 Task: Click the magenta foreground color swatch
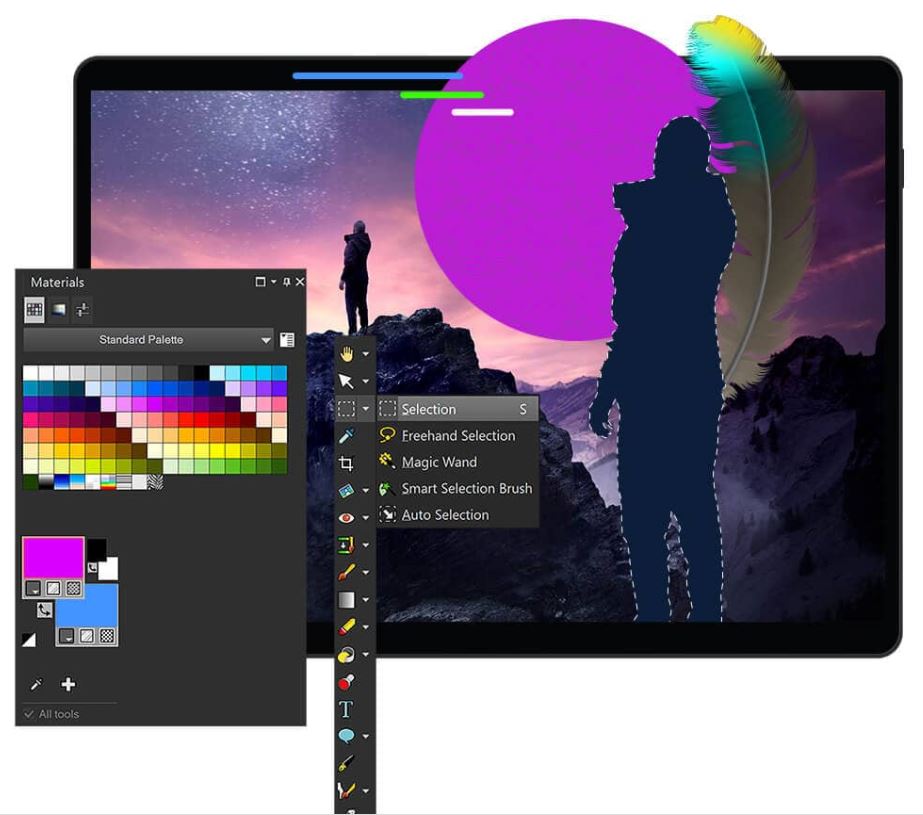point(53,557)
